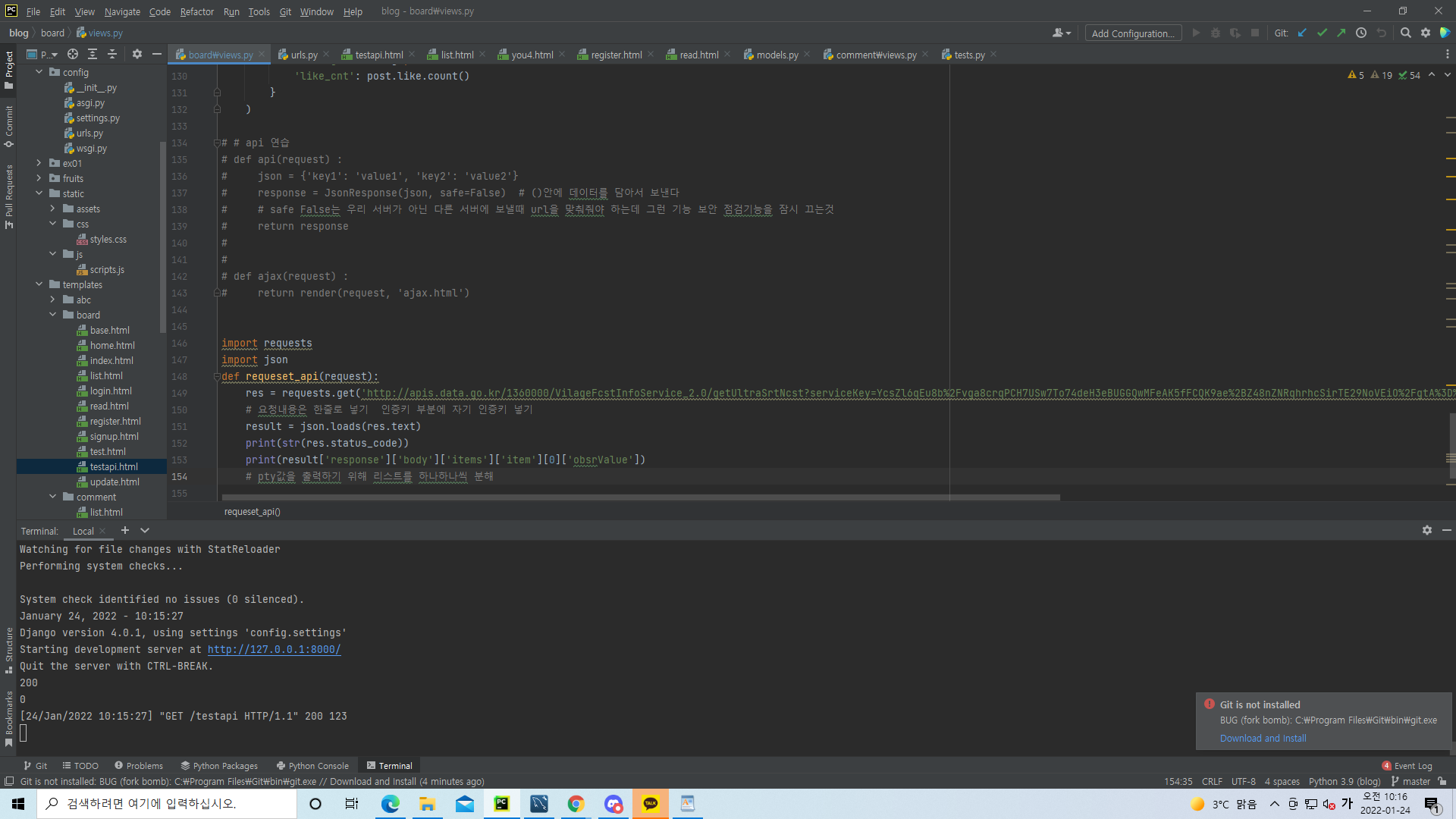The width and height of the screenshot is (1456, 819).
Task: Open the Python Console tool tab
Action: pos(312,766)
